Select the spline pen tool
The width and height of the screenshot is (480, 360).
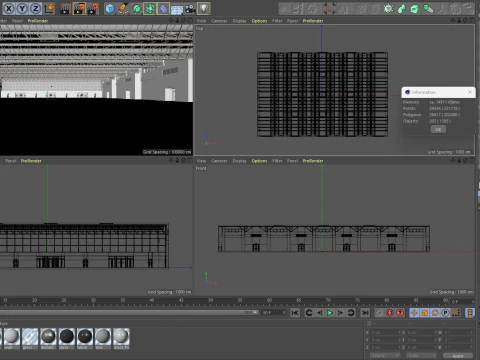(123, 8)
